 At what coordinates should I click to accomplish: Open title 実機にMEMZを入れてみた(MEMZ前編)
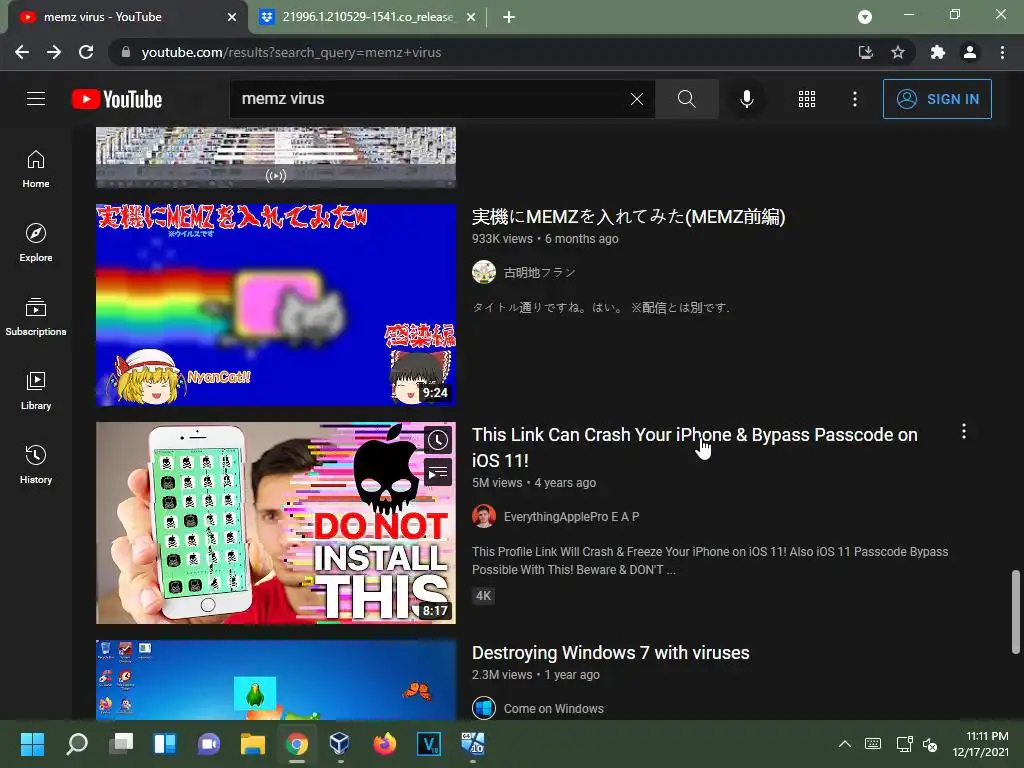click(x=628, y=217)
